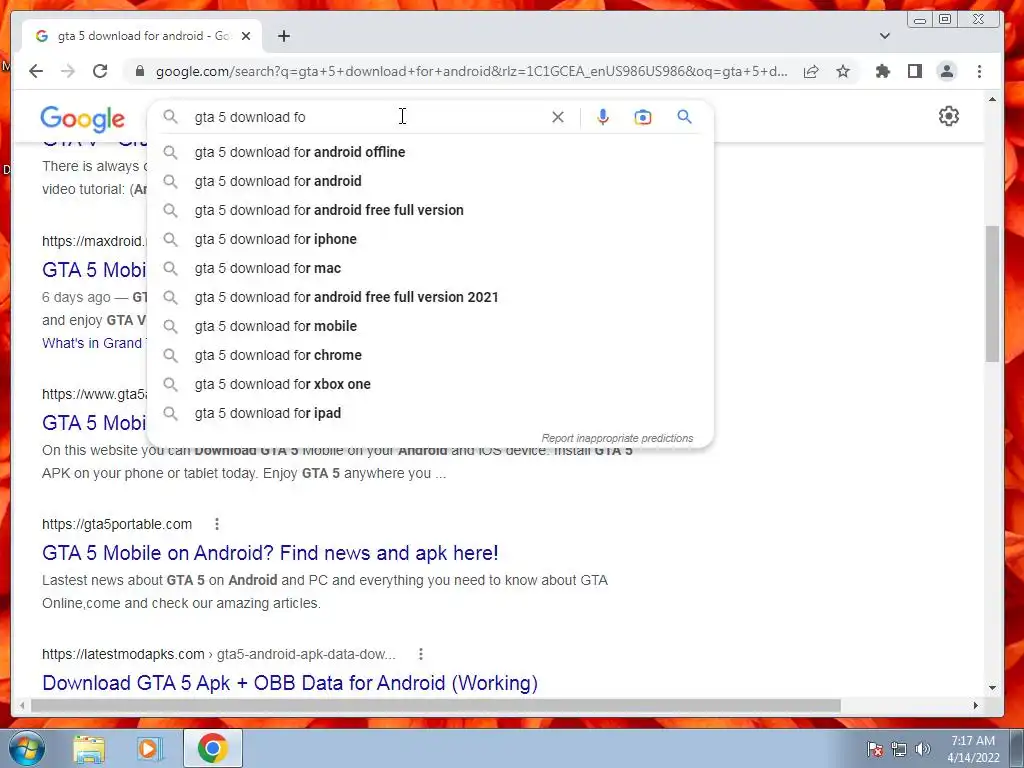Open 'GTA 5 Mobile on Android? Find news' result
Screen dimensions: 1024x768
(x=270, y=553)
